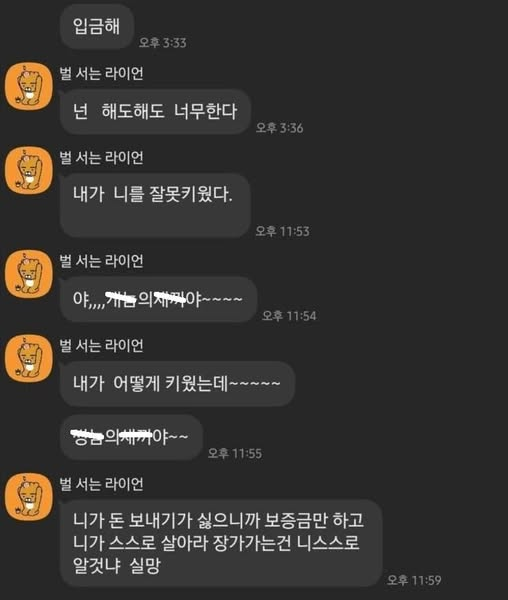Image resolution: width=508 pixels, height=600 pixels.
Task: Open the Ryan avatar beside the '야,,,,' message
Action: click(x=29, y=274)
